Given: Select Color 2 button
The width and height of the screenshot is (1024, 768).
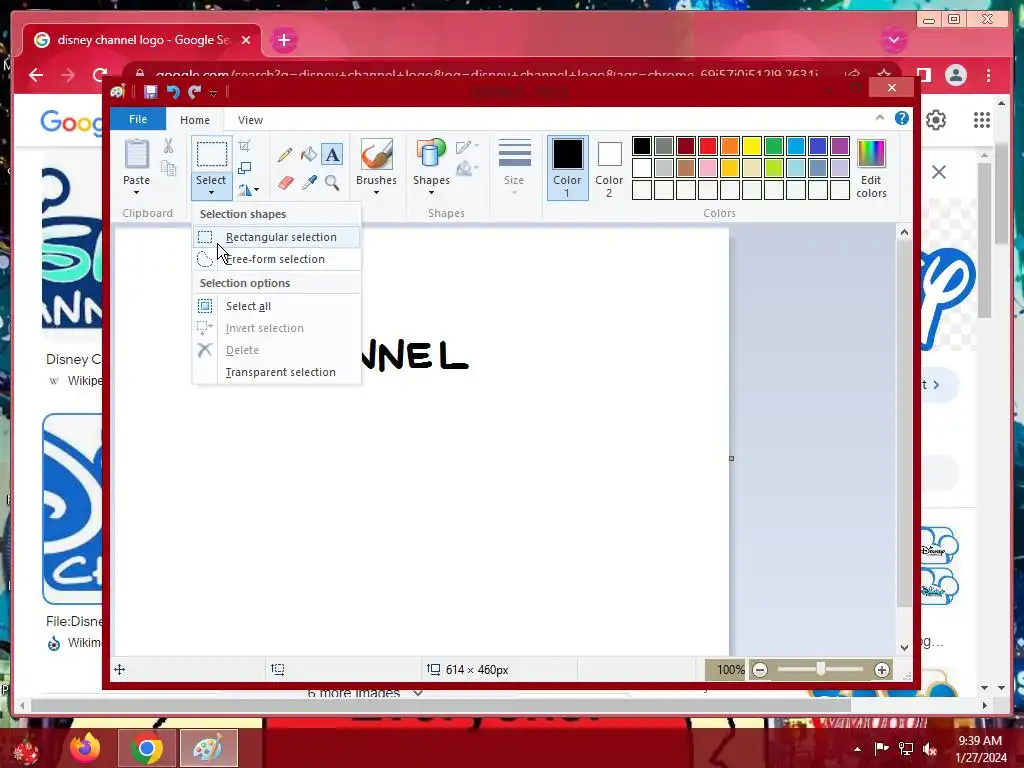Looking at the screenshot, I should (609, 168).
